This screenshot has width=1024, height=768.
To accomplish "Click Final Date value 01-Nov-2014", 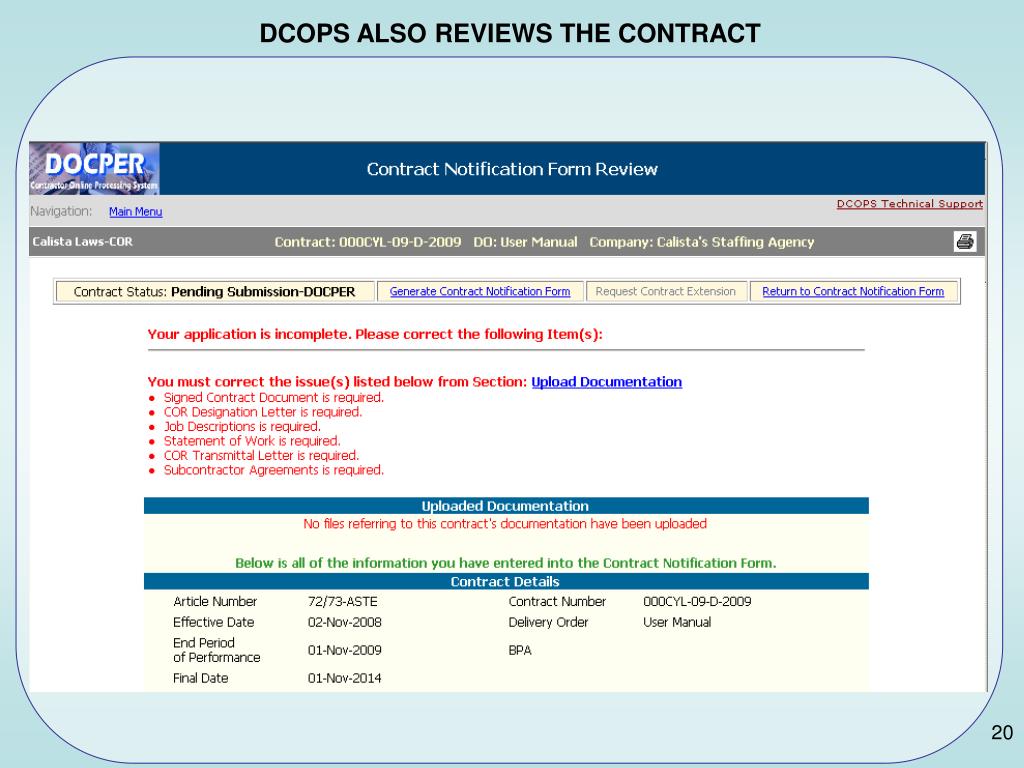I will 345,679.
